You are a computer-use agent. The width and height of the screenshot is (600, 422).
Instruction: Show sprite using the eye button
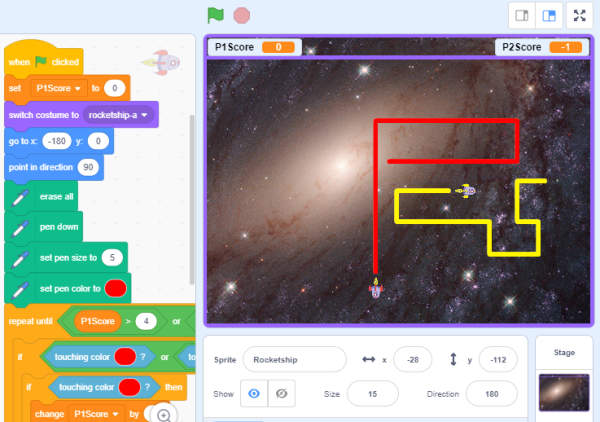pyautogui.click(x=254, y=394)
